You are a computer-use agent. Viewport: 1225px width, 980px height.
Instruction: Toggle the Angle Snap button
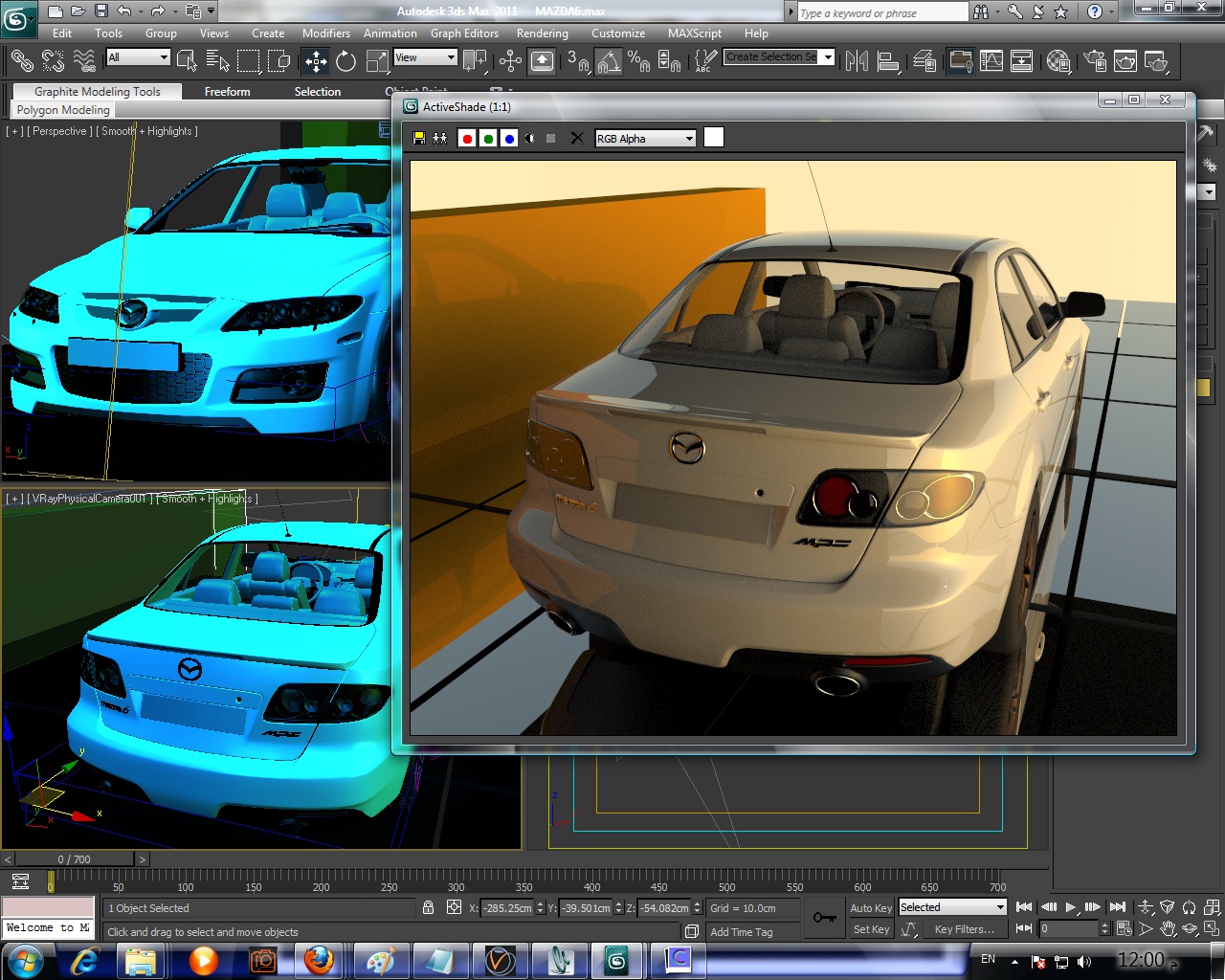[609, 61]
